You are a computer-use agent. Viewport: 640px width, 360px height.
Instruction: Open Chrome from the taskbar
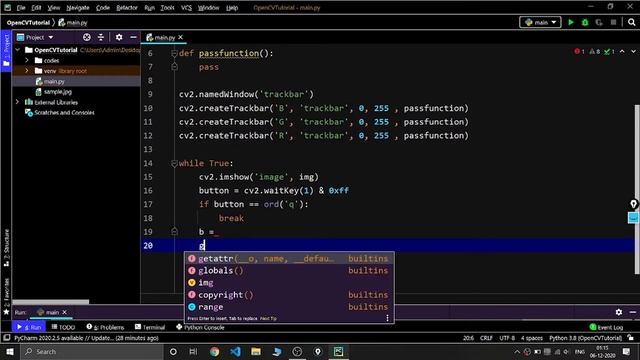(214, 351)
